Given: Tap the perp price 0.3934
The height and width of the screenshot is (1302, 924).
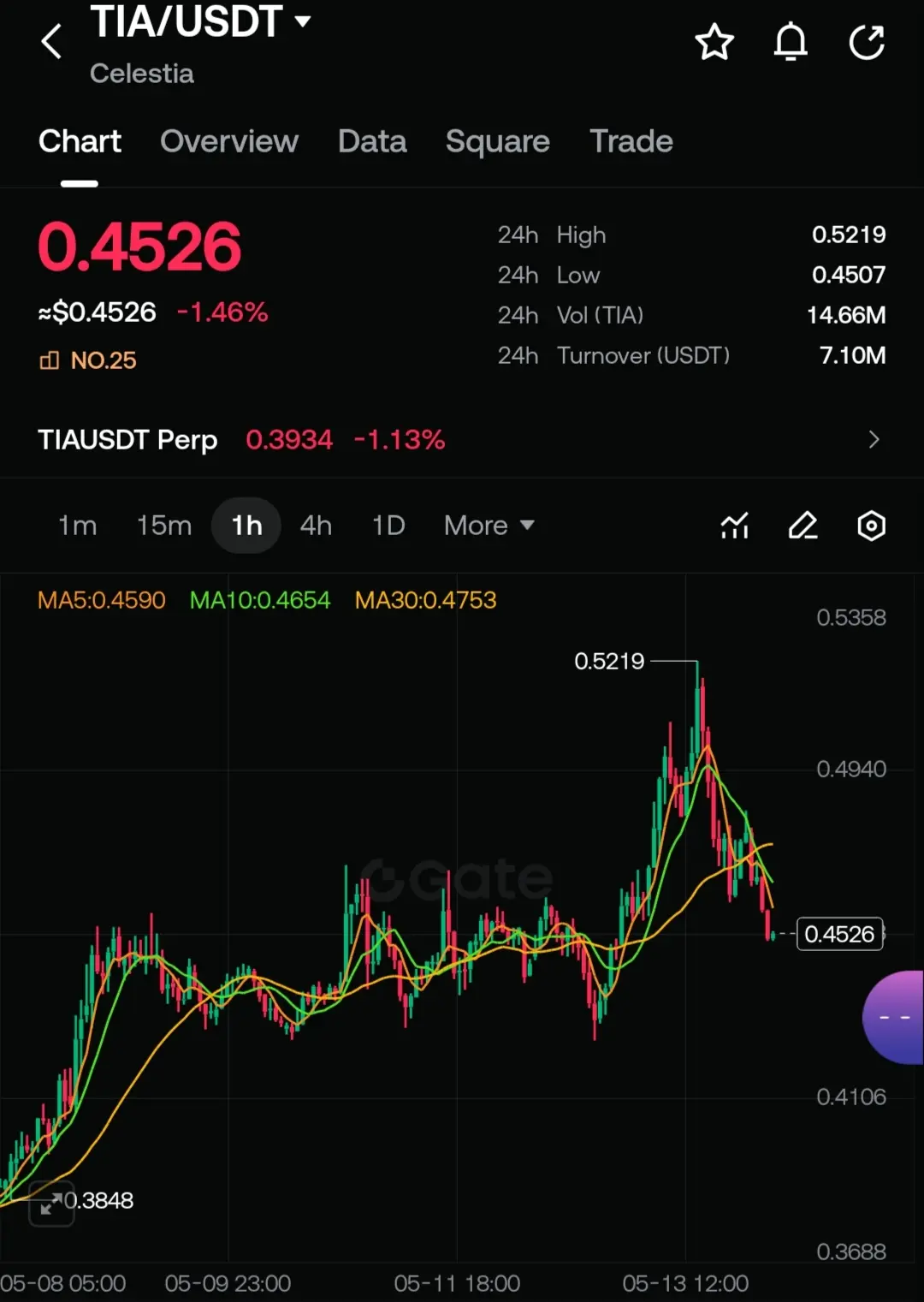Looking at the screenshot, I should (x=289, y=440).
